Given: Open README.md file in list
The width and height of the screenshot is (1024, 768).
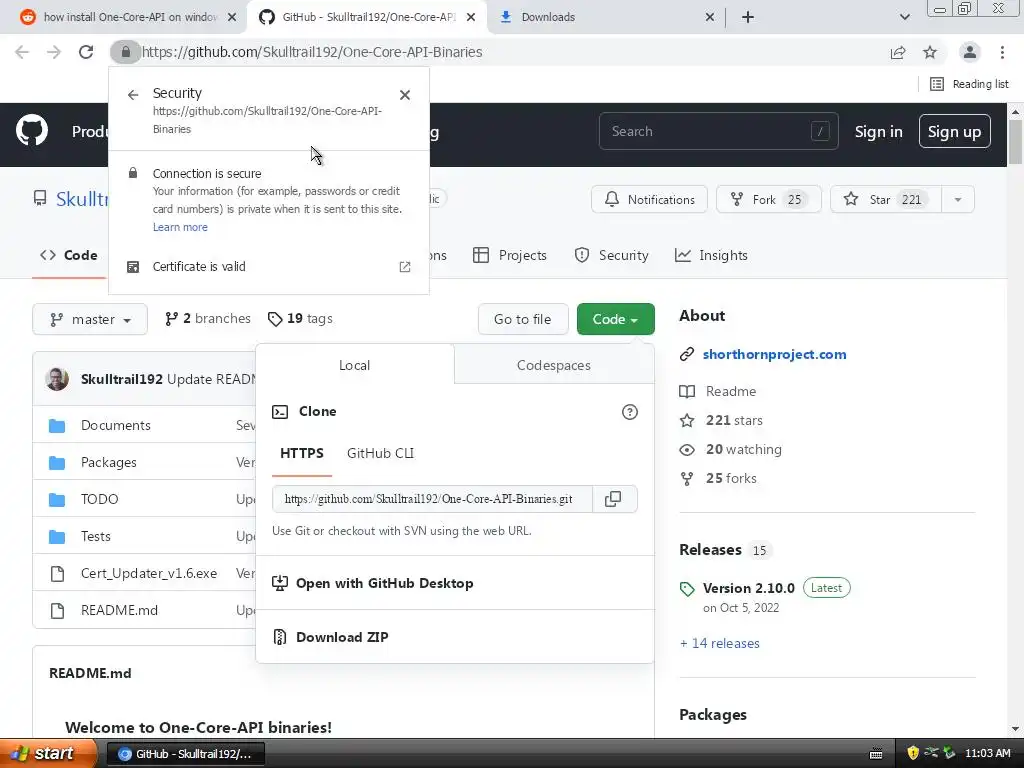Looking at the screenshot, I should pyautogui.click(x=120, y=611).
